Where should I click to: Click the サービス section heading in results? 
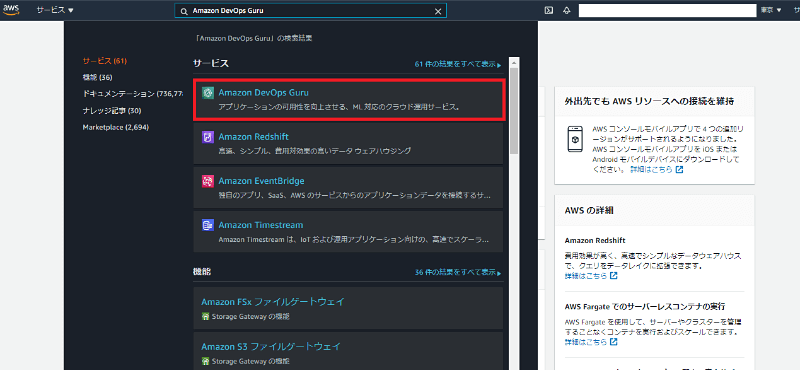211,64
